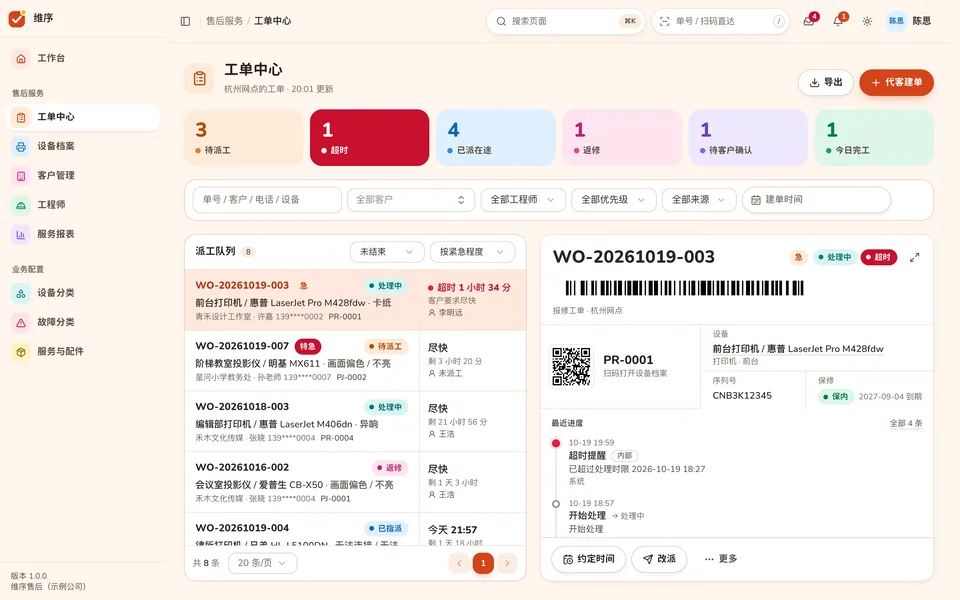
Task: Filter by the 今日完工 status card
Action: [874, 138]
